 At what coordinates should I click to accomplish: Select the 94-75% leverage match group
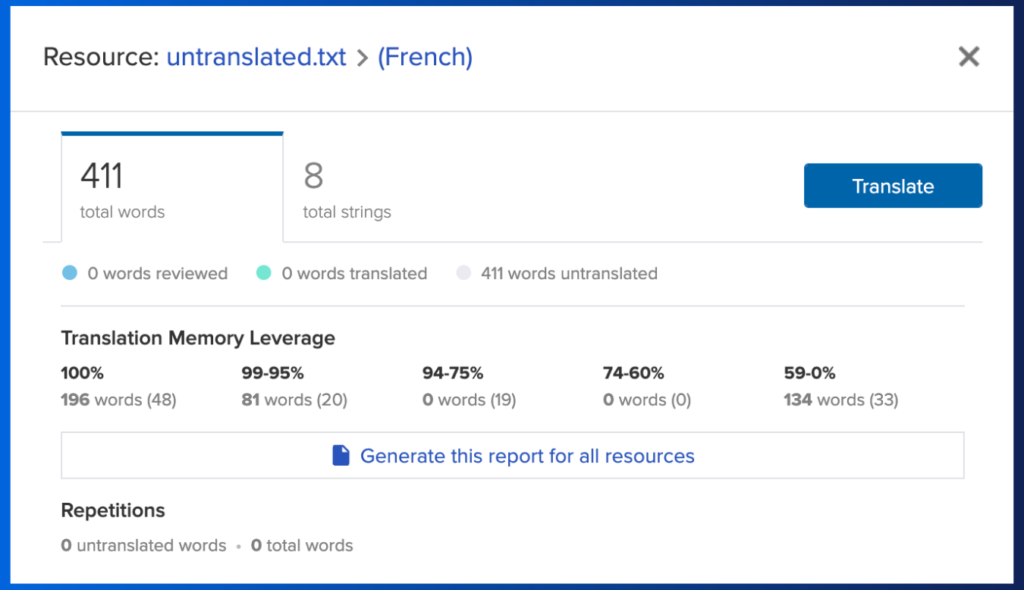(469, 386)
